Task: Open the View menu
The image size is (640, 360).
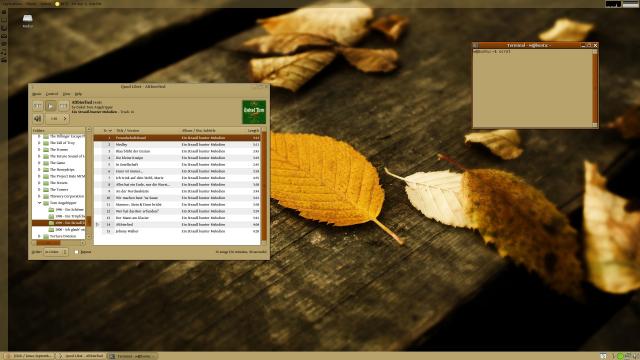Action: (66, 94)
